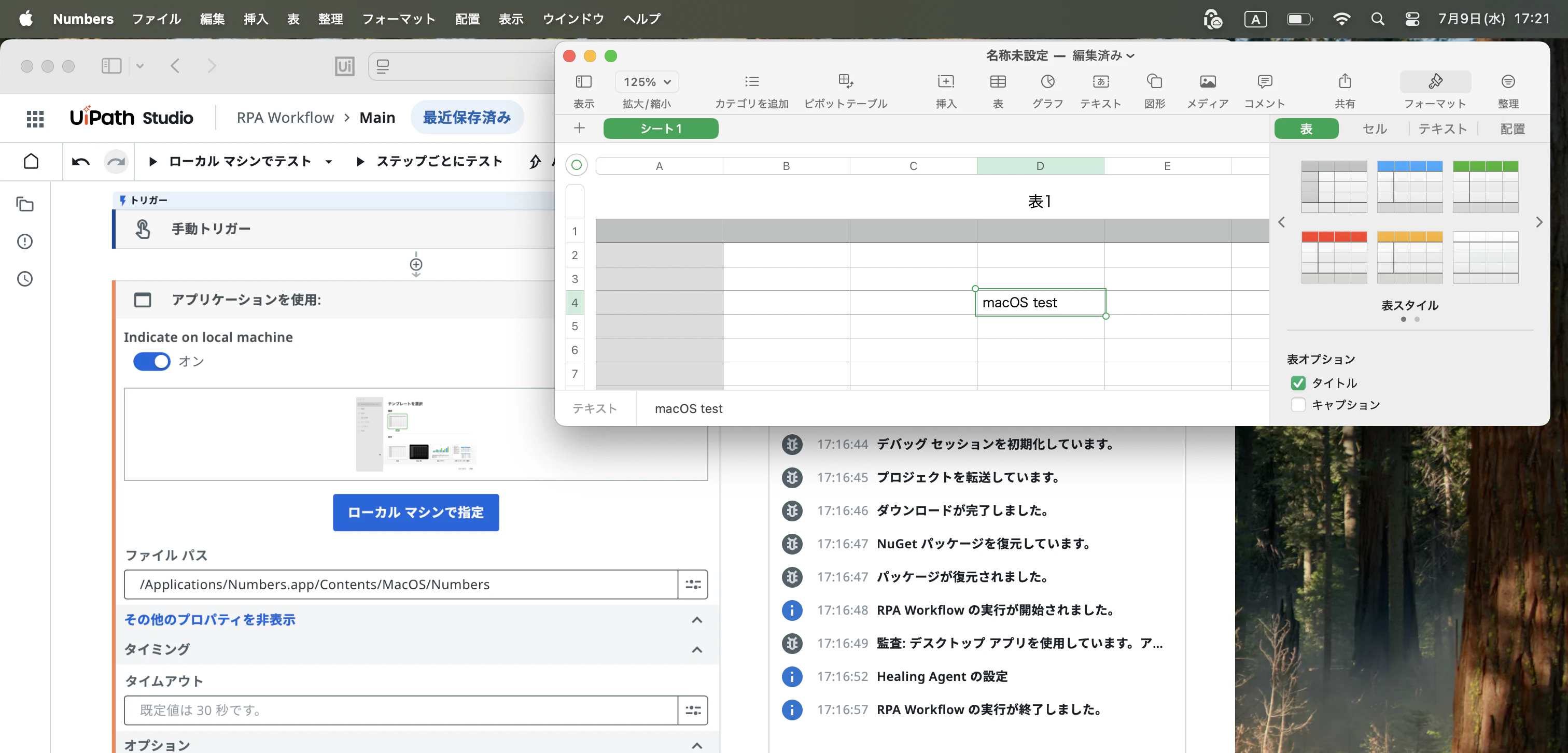Redo action in UiPath Studio
The image size is (1568, 753).
point(116,161)
